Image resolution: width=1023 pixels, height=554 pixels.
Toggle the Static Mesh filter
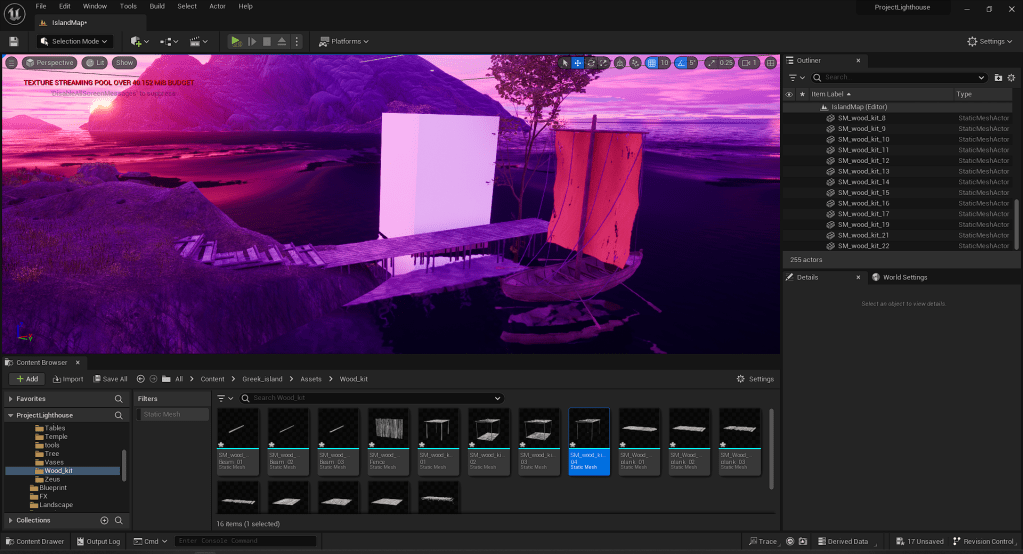170,414
